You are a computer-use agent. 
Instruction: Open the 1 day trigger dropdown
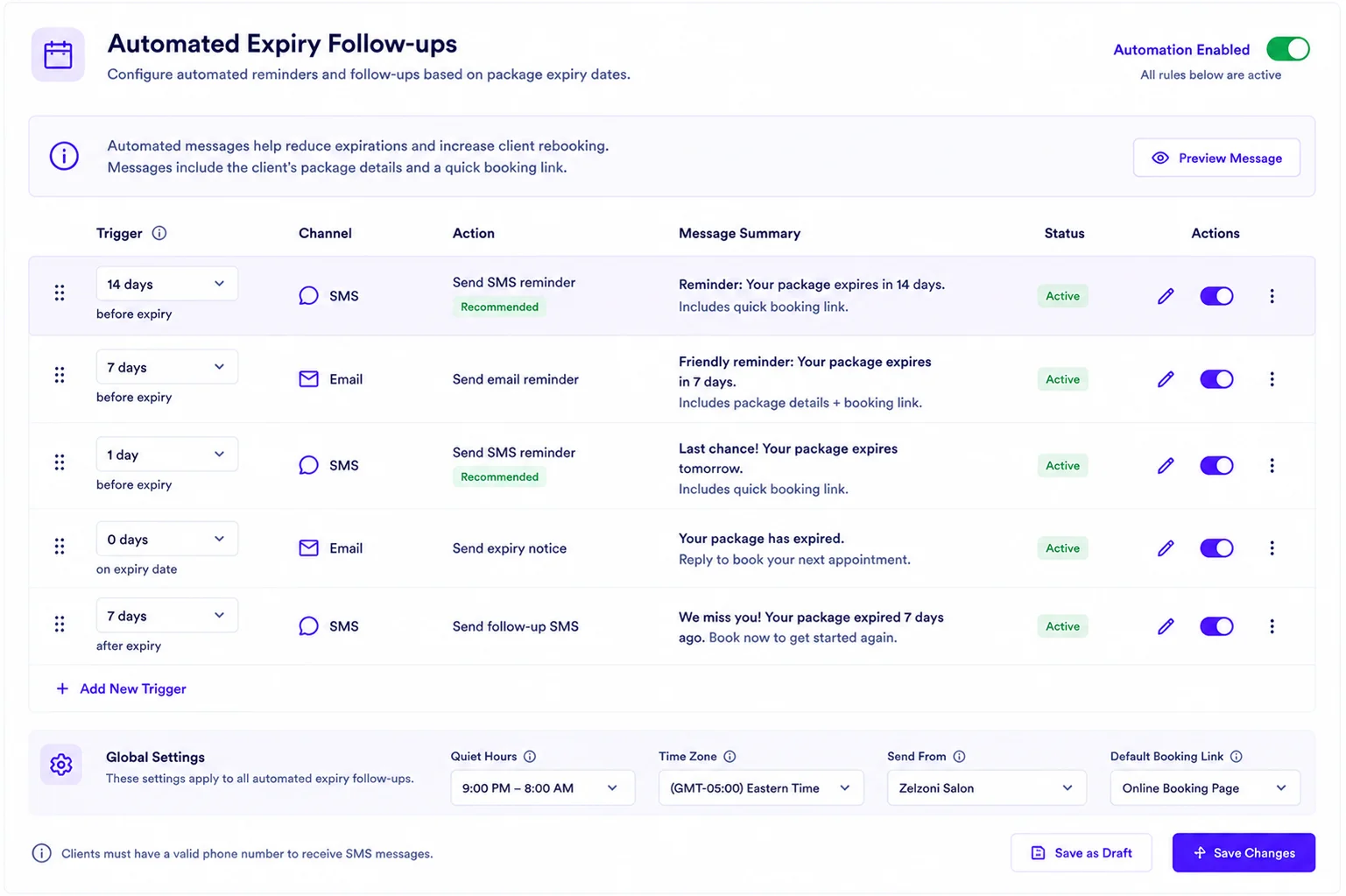[x=166, y=455]
